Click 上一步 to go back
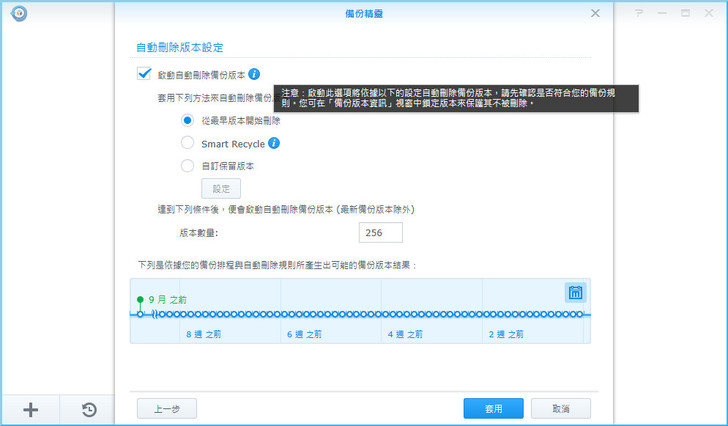This screenshot has height=426, width=728. [x=166, y=408]
